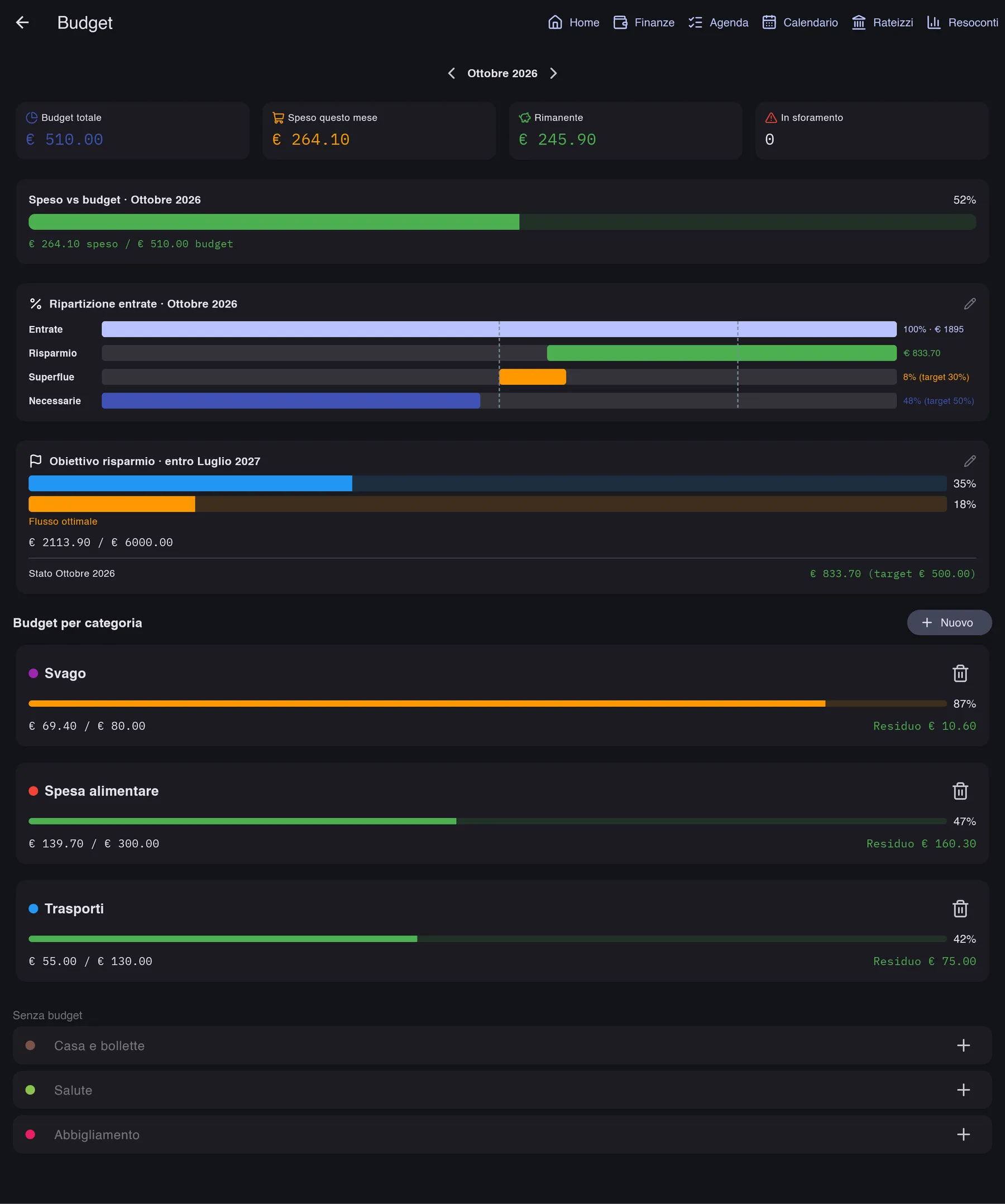Click the Spesa alimentare category title
Viewport: 1005px width, 1204px height.
point(102,790)
